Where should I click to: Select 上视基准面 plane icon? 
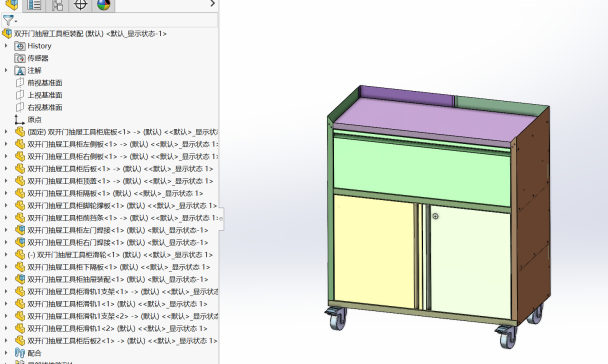tap(20, 95)
